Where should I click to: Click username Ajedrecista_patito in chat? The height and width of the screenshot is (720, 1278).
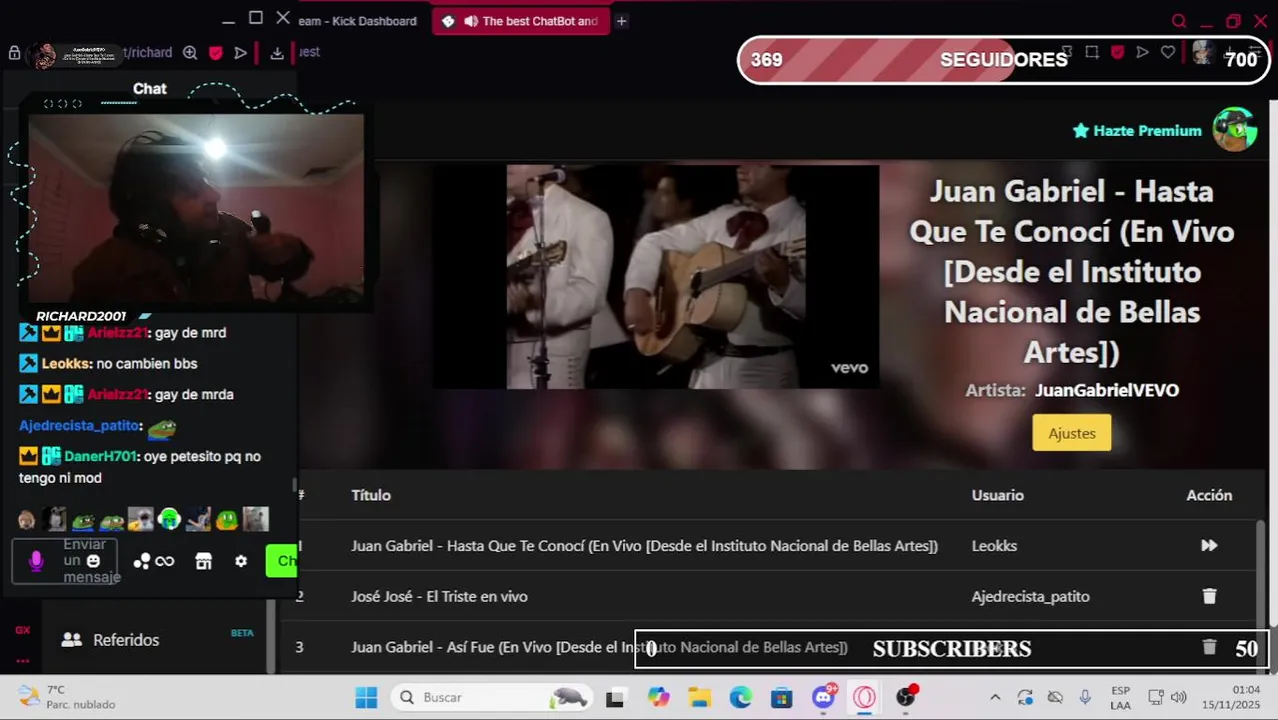79,426
